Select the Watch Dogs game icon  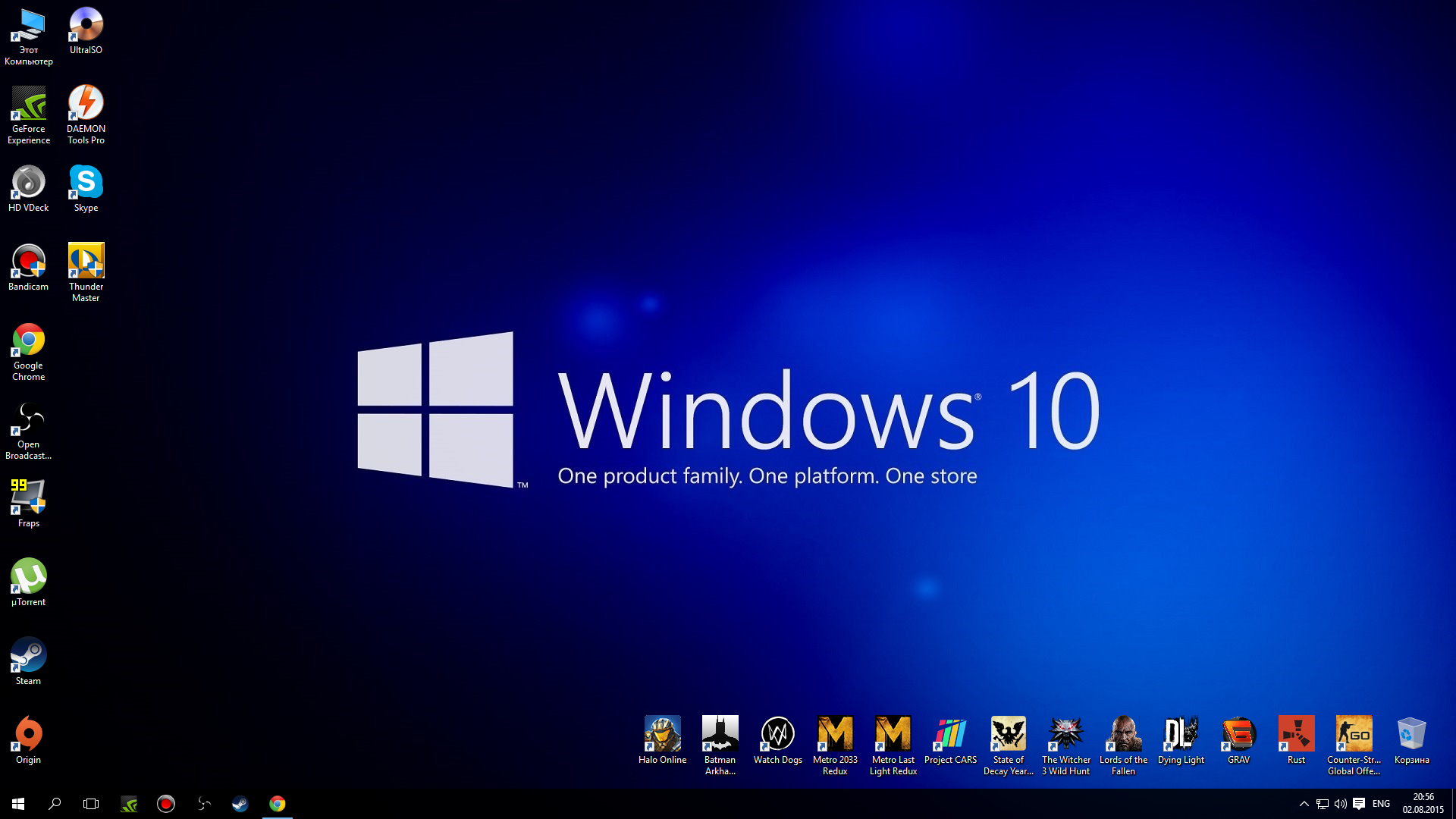tap(778, 740)
